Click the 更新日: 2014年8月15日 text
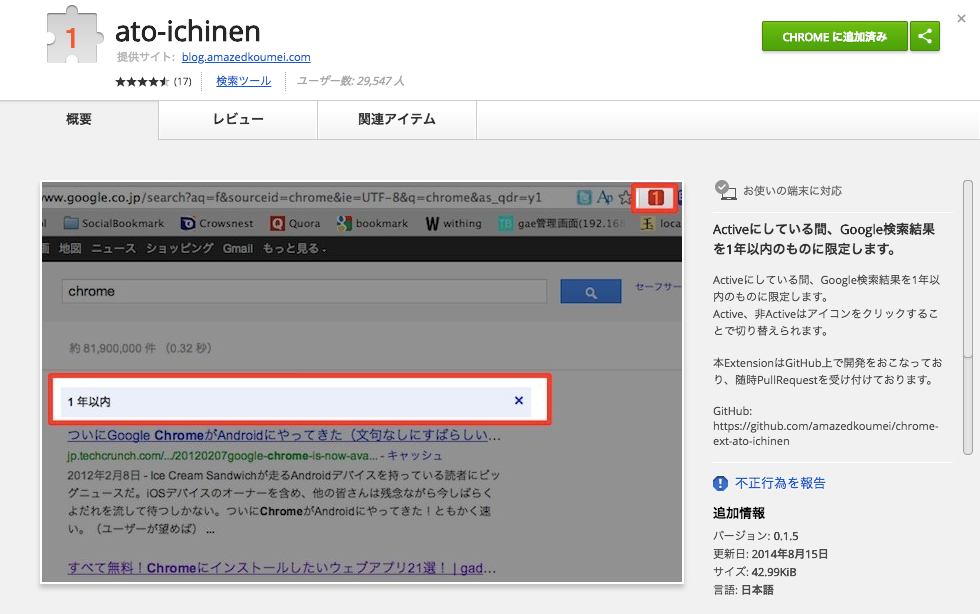980x614 pixels. tap(770, 554)
